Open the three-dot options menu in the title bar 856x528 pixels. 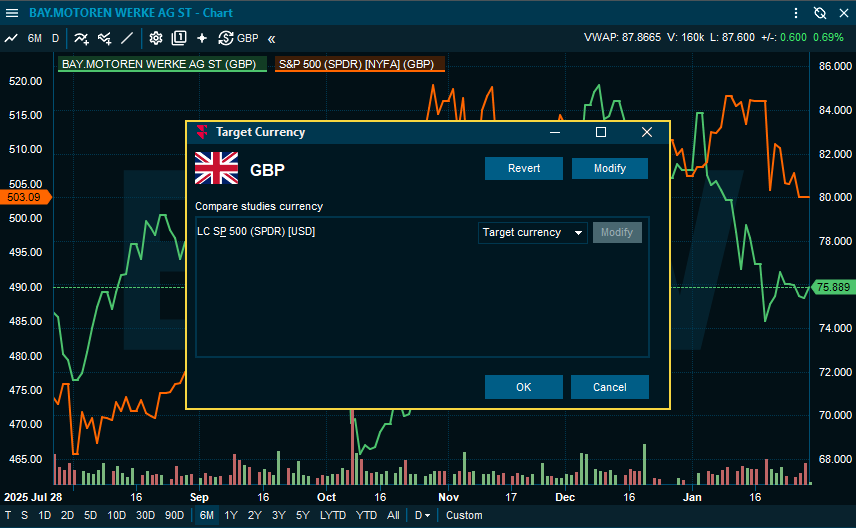click(x=796, y=12)
